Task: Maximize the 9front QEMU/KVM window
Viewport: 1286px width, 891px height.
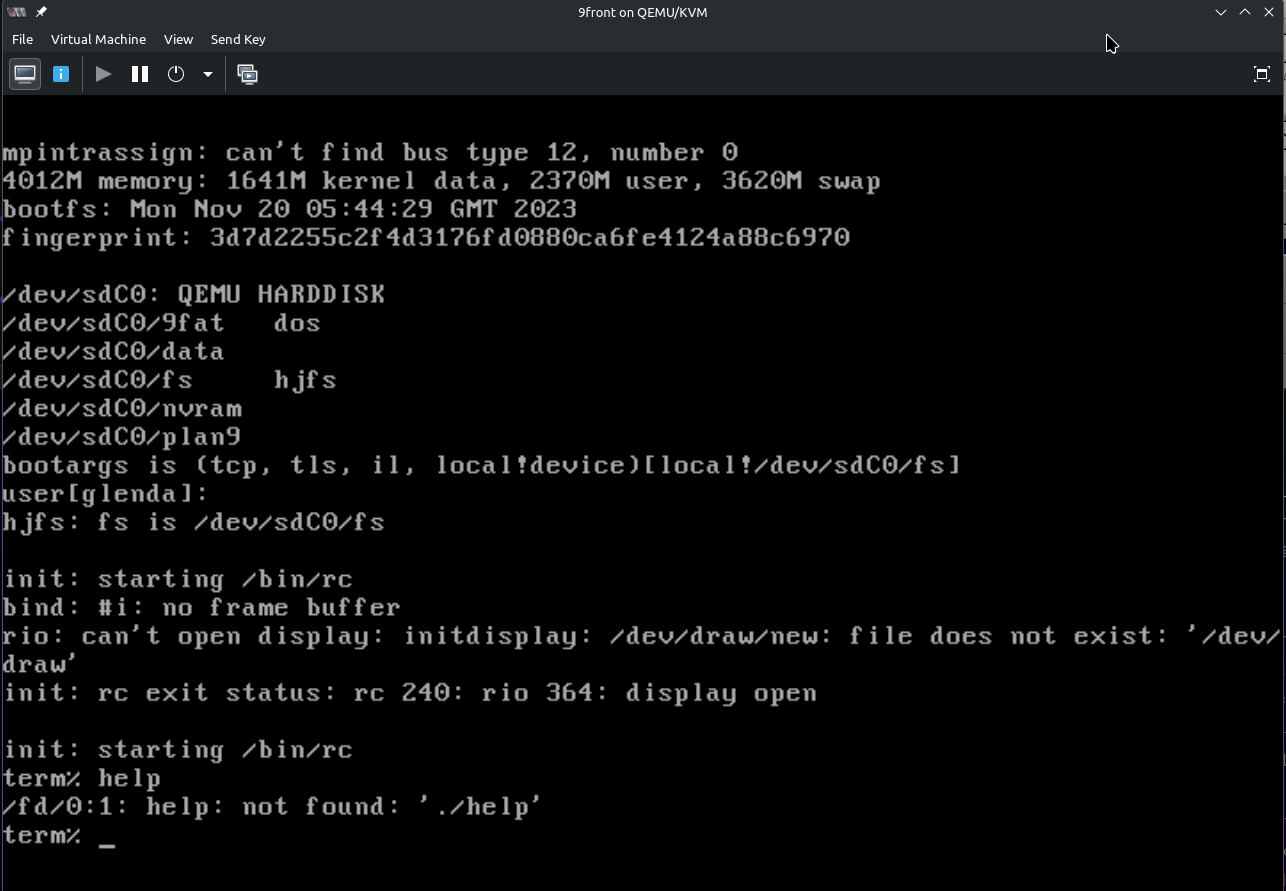Action: click(x=1245, y=12)
